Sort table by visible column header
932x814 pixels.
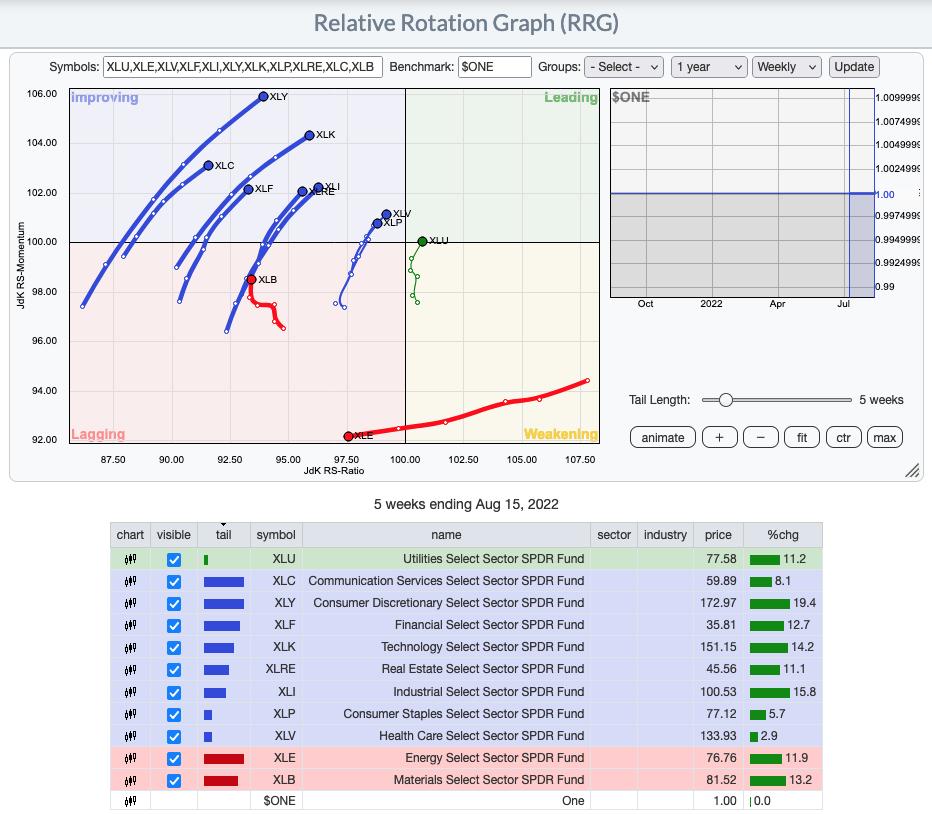(174, 535)
